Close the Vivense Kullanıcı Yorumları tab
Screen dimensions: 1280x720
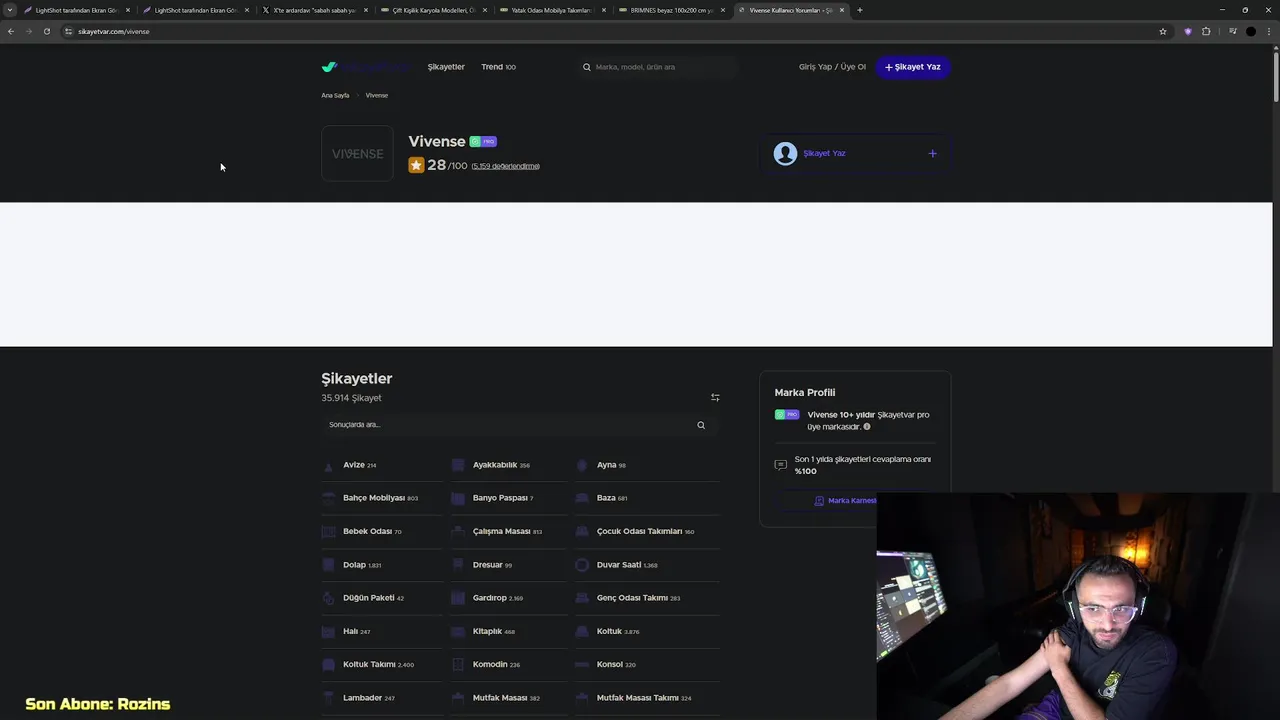[842, 10]
